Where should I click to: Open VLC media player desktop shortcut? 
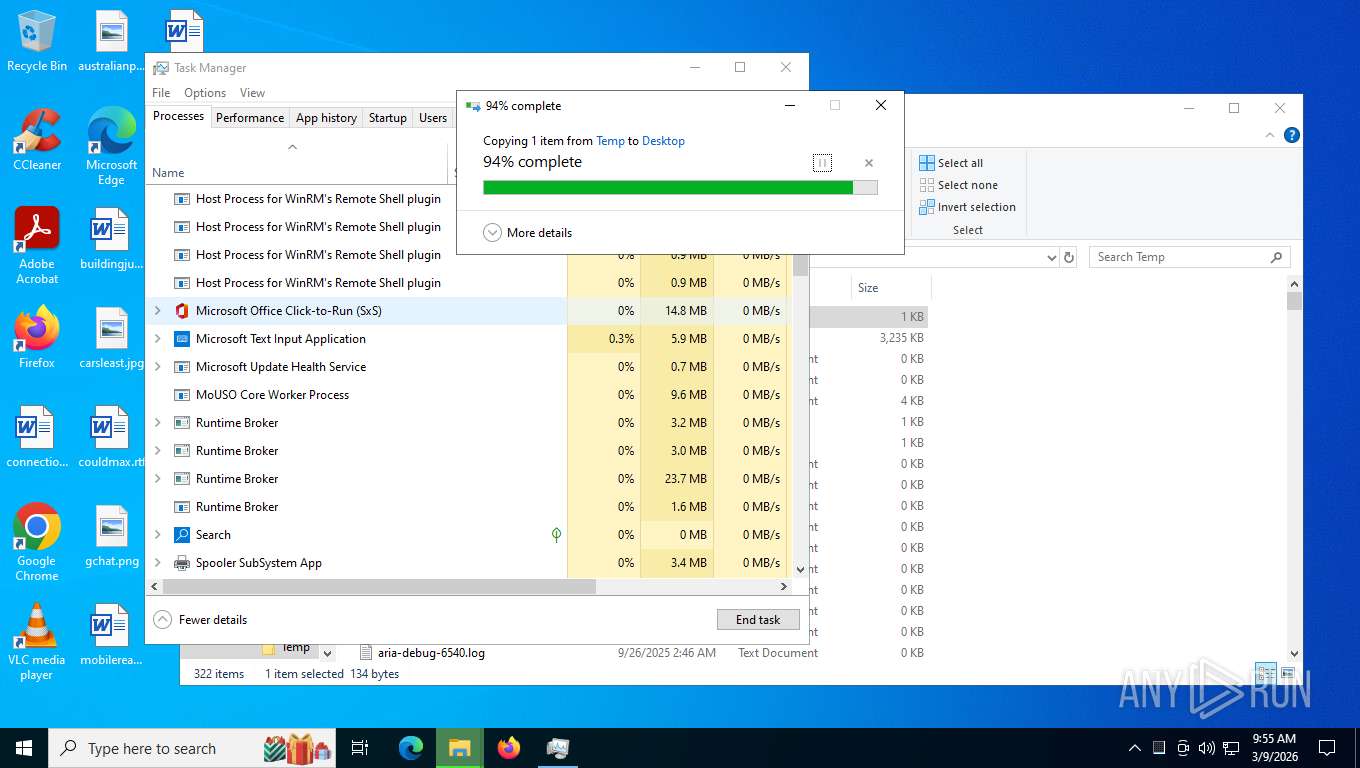point(37,642)
